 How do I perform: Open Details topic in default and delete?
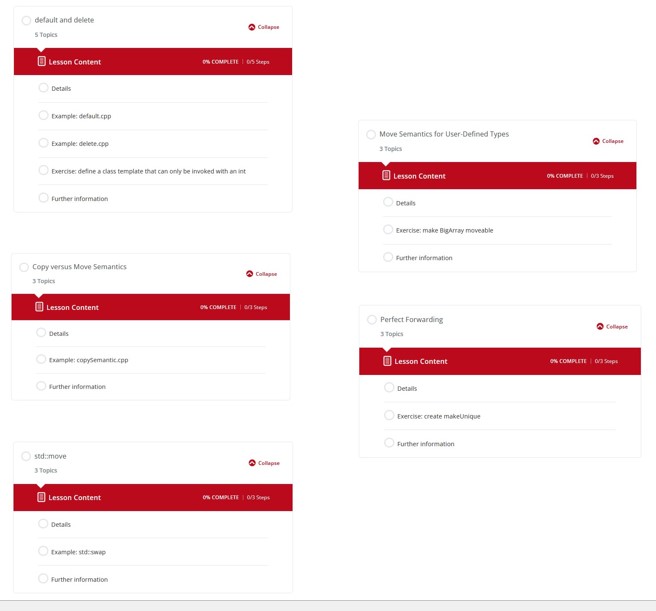(x=61, y=88)
